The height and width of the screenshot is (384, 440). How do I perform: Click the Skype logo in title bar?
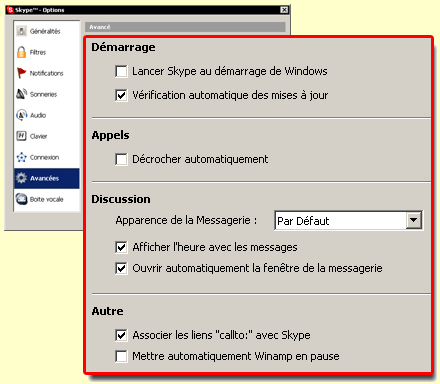point(10,10)
